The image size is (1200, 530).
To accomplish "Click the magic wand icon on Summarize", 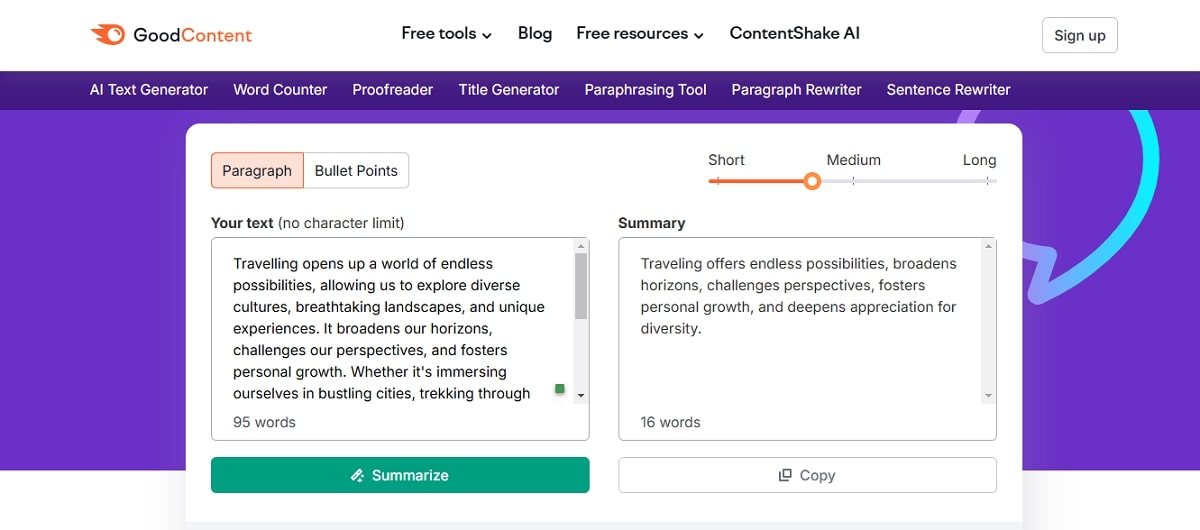I will 358,476.
